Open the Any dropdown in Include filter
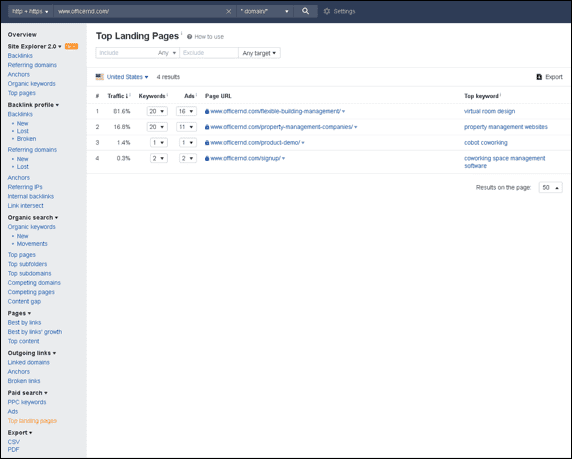The width and height of the screenshot is (572, 459). click(x=167, y=53)
